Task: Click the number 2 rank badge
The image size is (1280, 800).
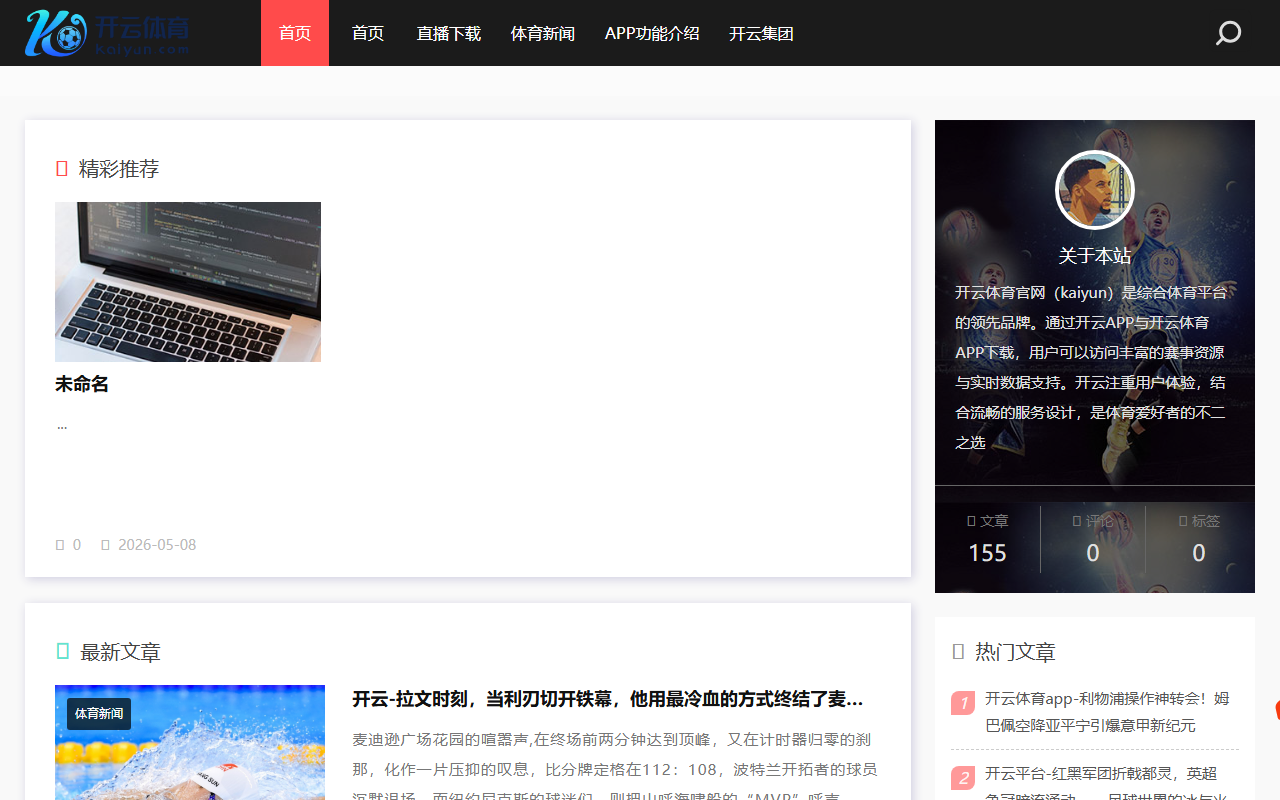Action: [x=963, y=778]
